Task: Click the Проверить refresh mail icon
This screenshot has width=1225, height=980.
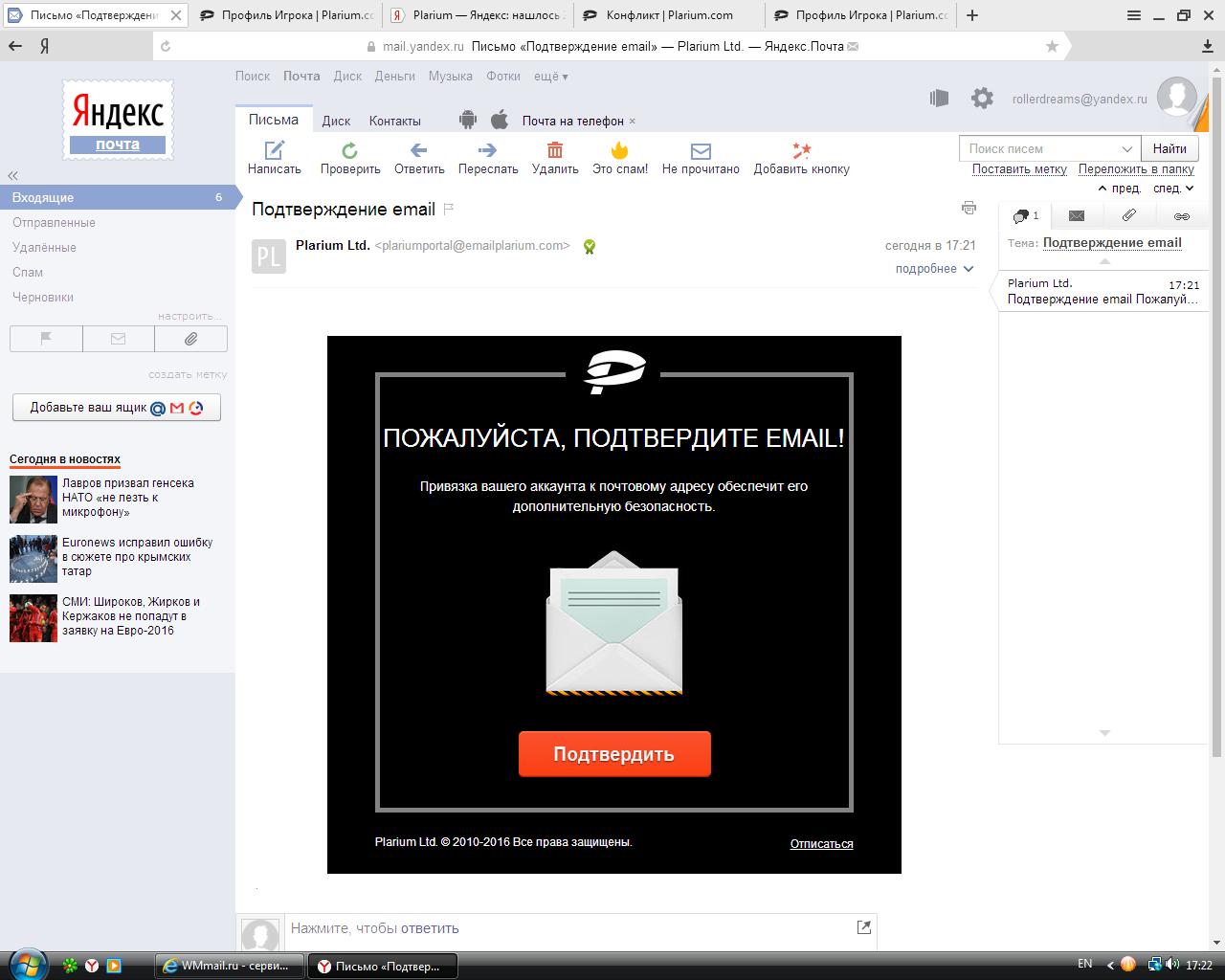Action: [x=350, y=150]
